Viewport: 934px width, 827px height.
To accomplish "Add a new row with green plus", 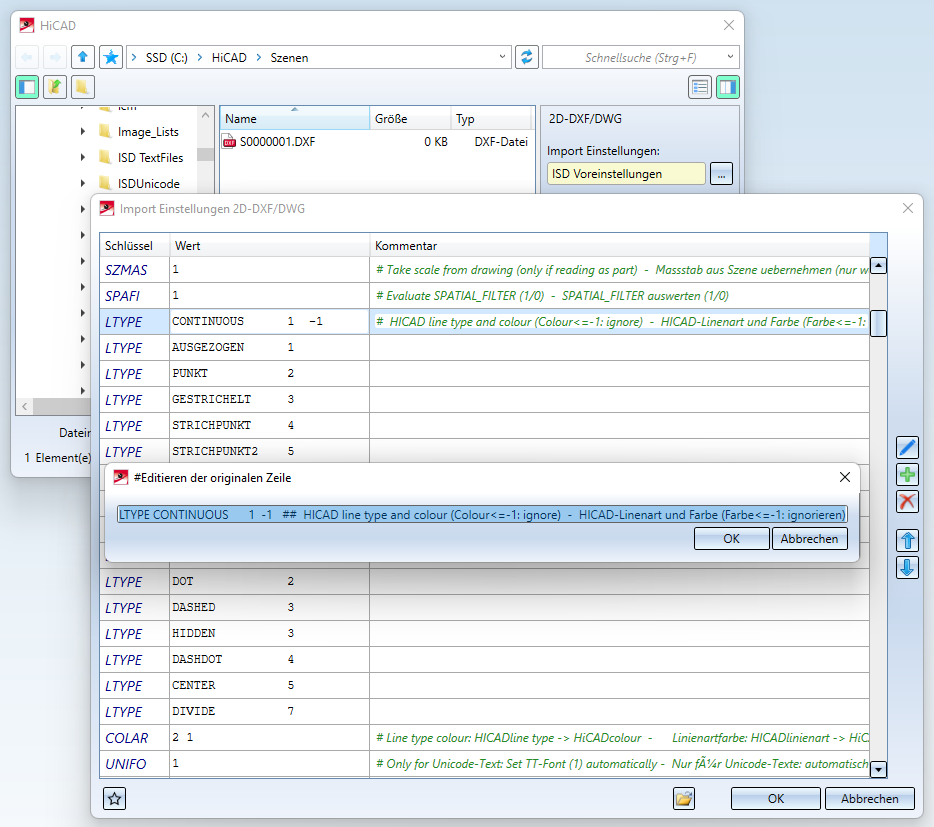I will (x=907, y=475).
